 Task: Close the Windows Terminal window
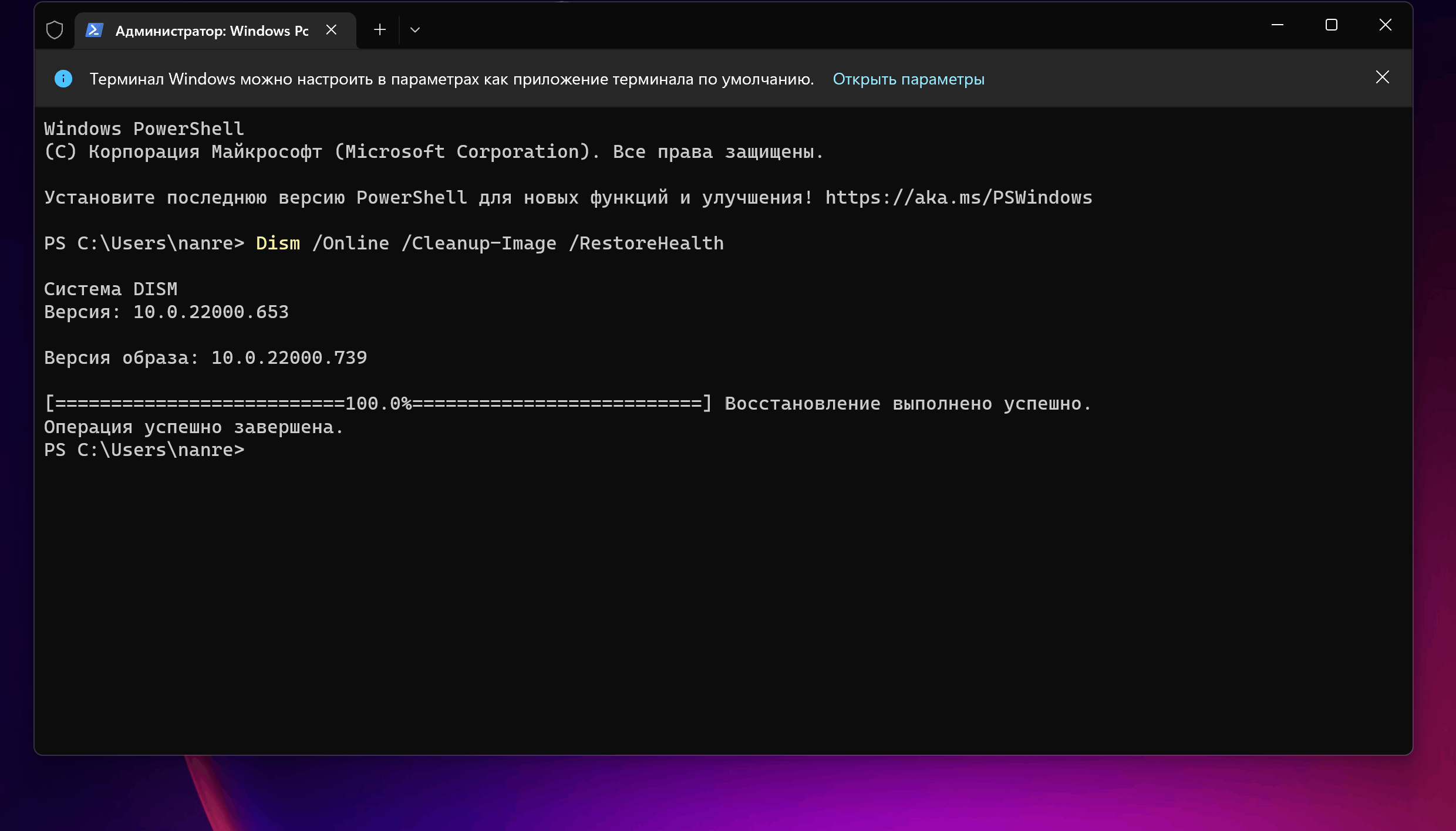pos(1386,25)
